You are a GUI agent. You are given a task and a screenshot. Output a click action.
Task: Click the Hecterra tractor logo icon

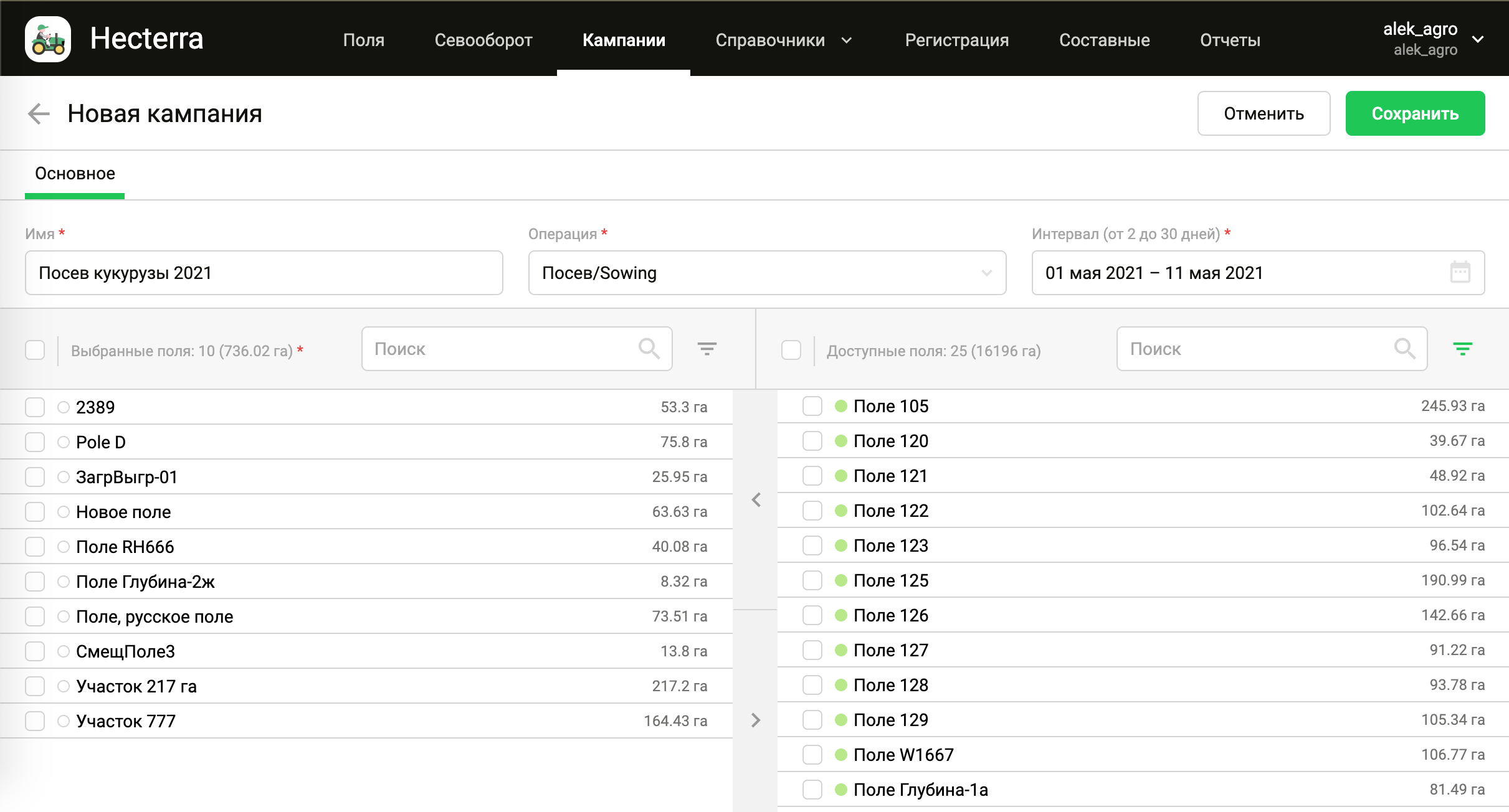tap(48, 39)
